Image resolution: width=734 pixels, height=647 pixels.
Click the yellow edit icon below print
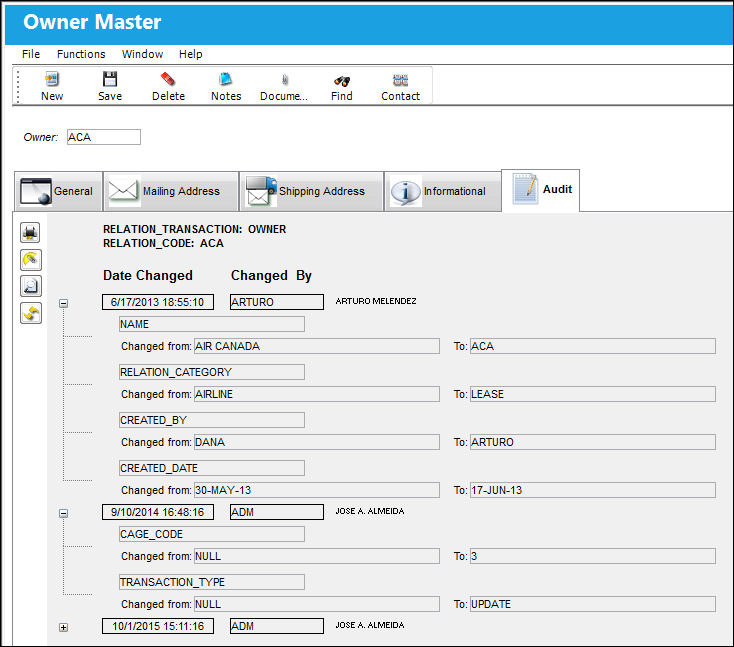(x=30, y=260)
